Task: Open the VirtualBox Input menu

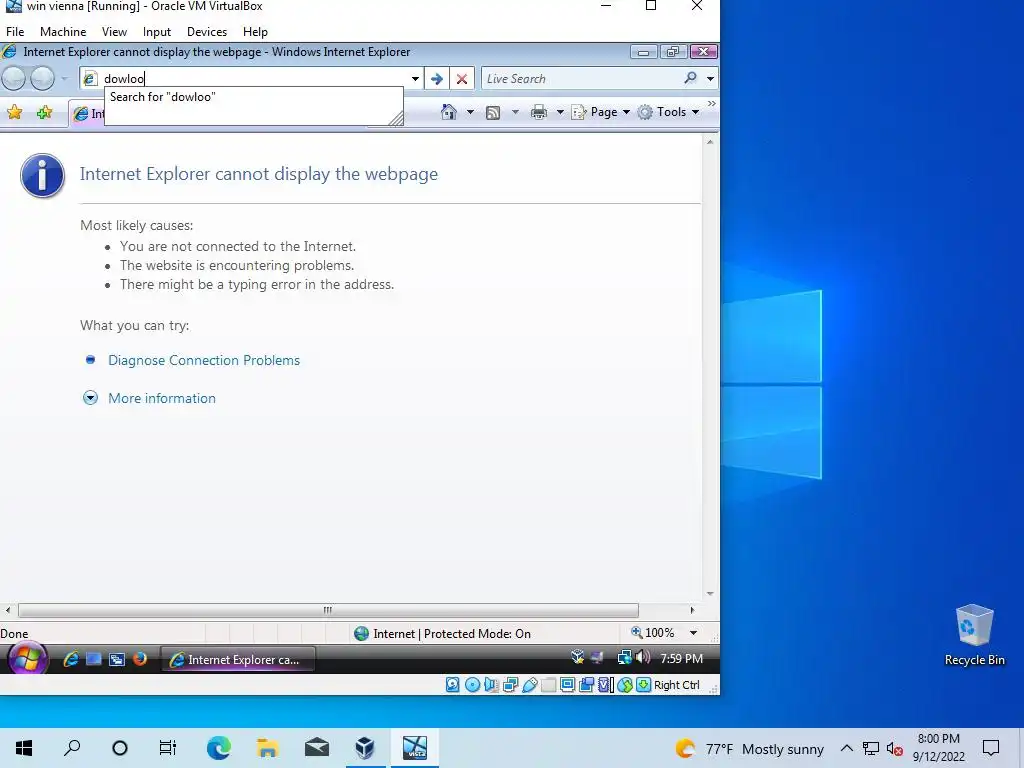Action: (x=157, y=31)
